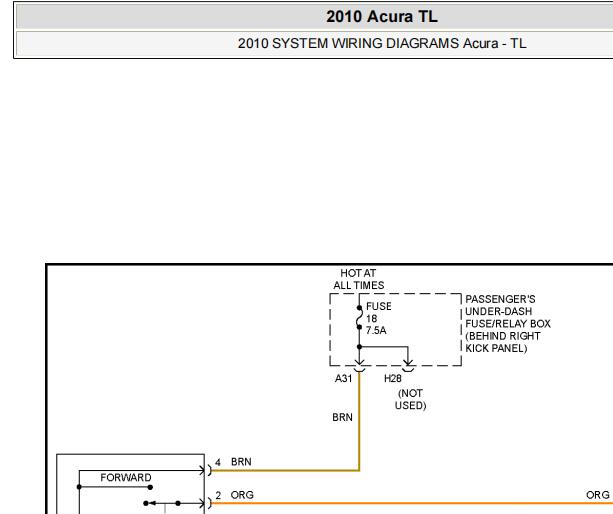Click the 'FORWARD' switch label
The width and height of the screenshot is (613, 514).
click(x=125, y=478)
